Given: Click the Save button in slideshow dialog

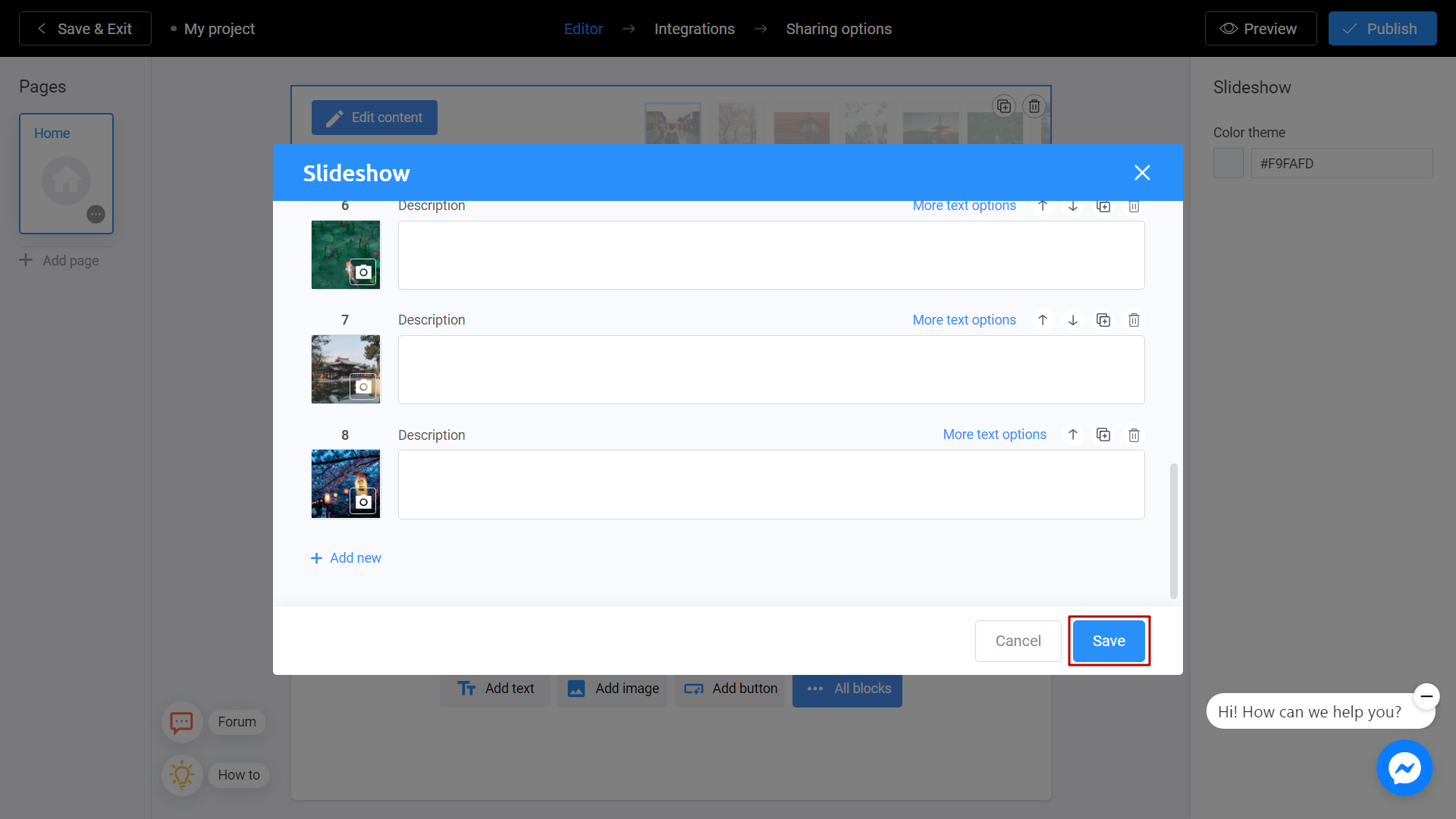Looking at the screenshot, I should tap(1109, 640).
